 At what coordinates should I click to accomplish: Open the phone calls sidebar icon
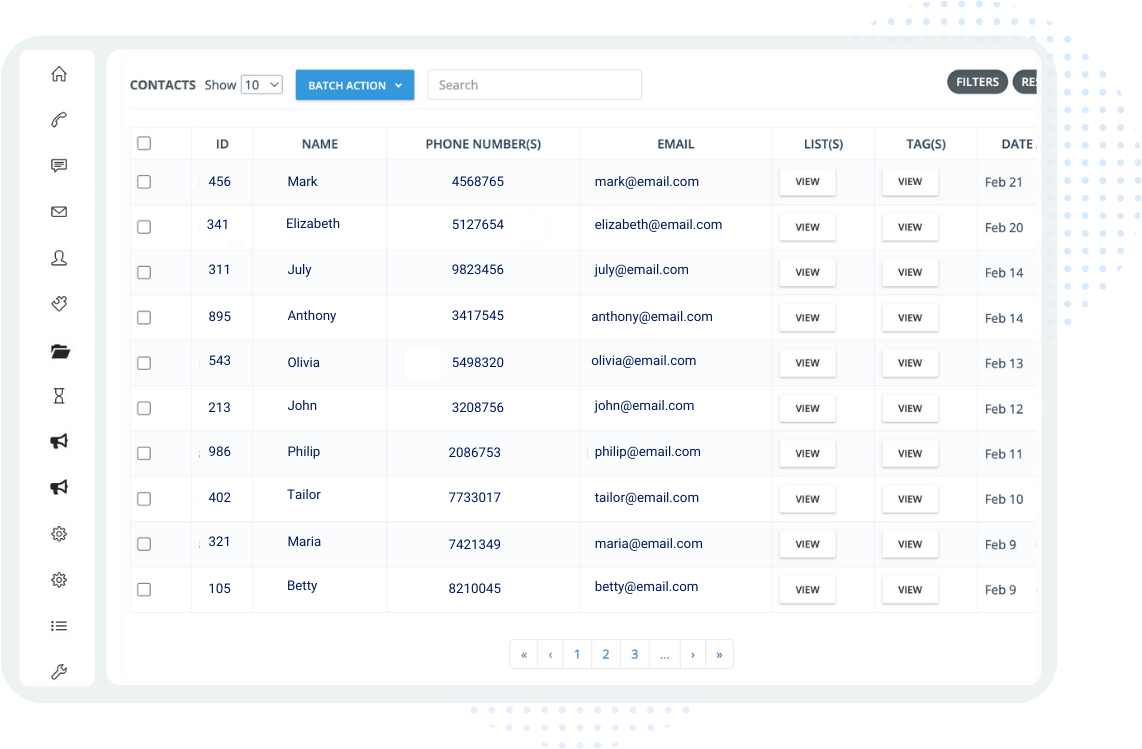(x=59, y=119)
